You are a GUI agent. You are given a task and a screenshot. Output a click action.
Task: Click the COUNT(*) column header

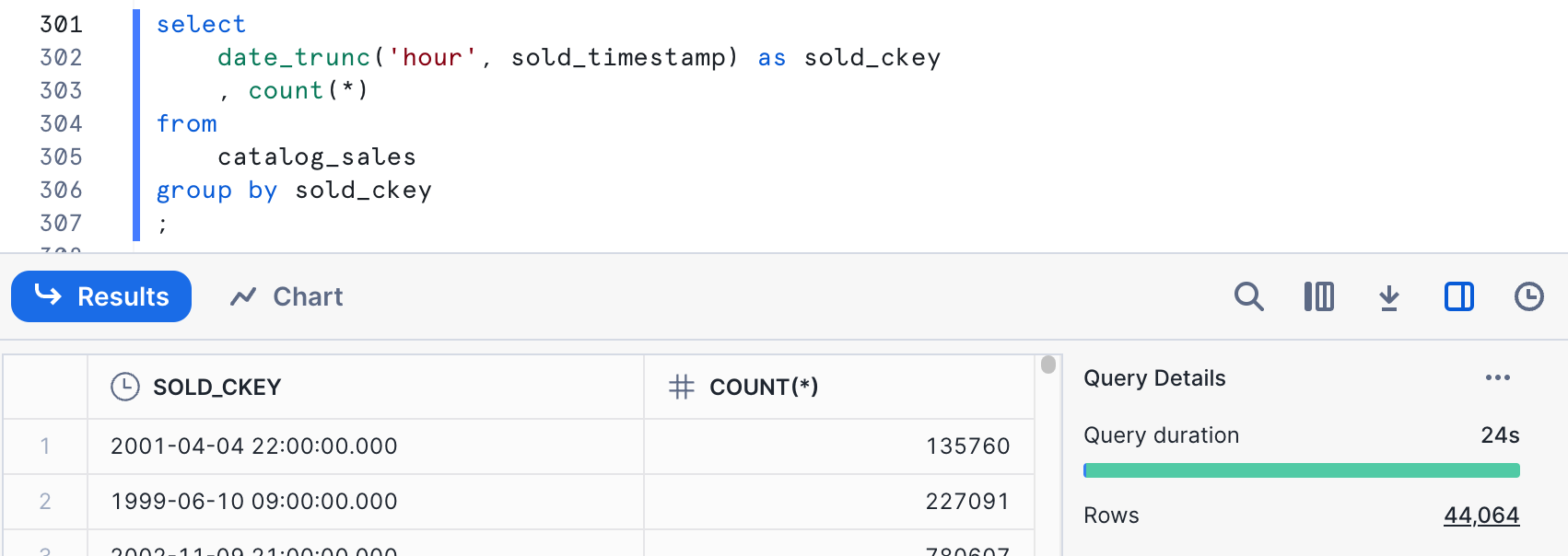pyautogui.click(x=763, y=387)
